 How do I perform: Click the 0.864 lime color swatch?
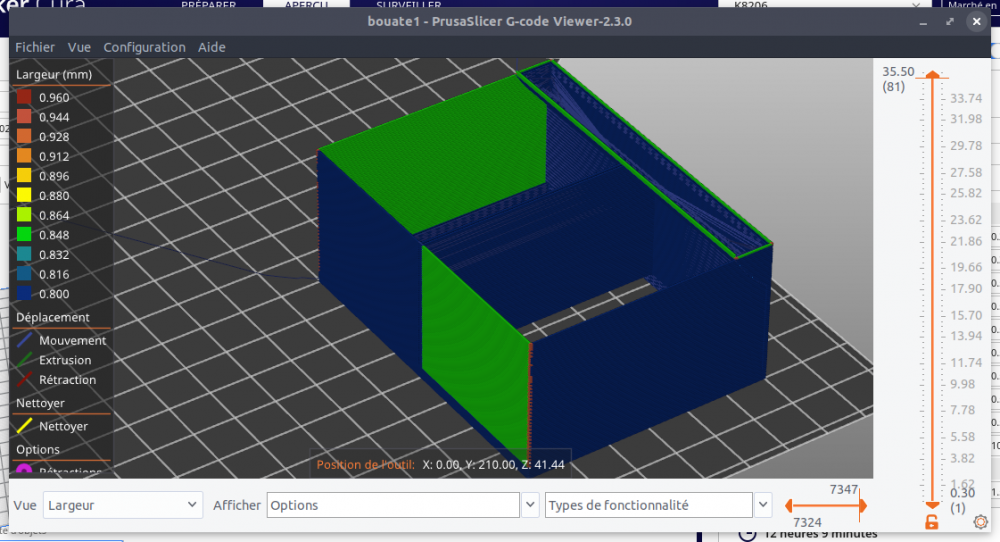coord(24,215)
